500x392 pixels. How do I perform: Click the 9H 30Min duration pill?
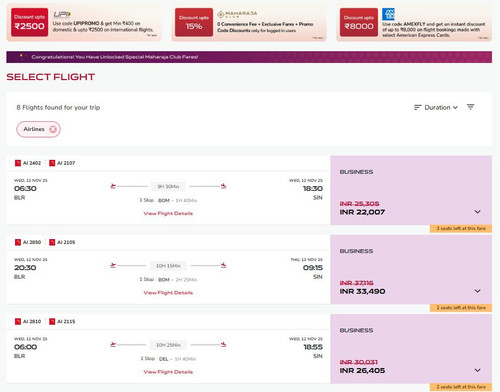(x=168, y=186)
